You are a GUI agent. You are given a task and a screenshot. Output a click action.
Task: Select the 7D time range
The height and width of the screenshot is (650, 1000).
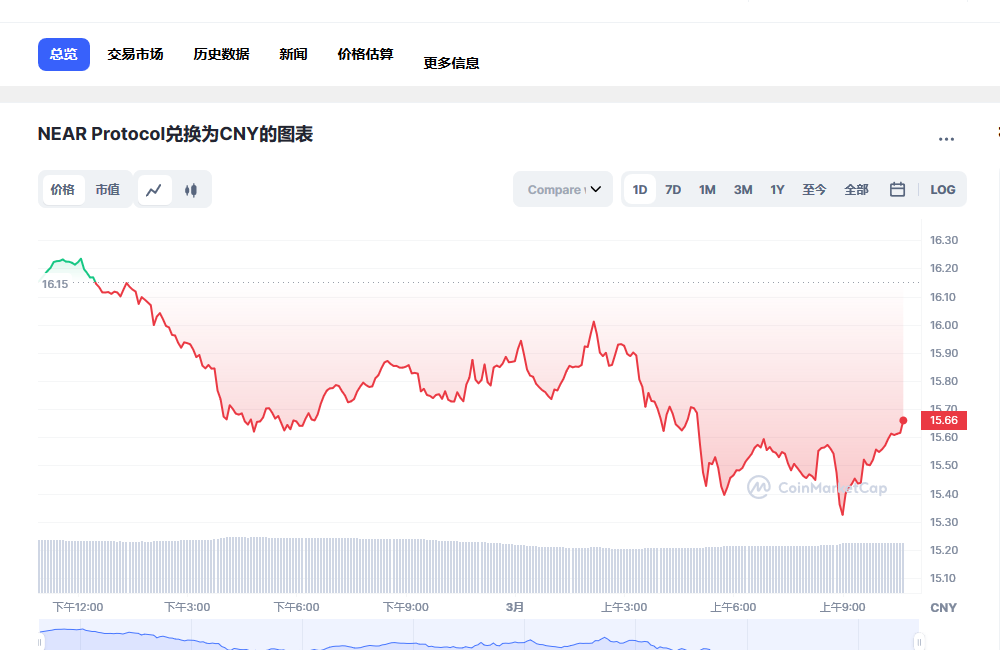[x=673, y=189]
